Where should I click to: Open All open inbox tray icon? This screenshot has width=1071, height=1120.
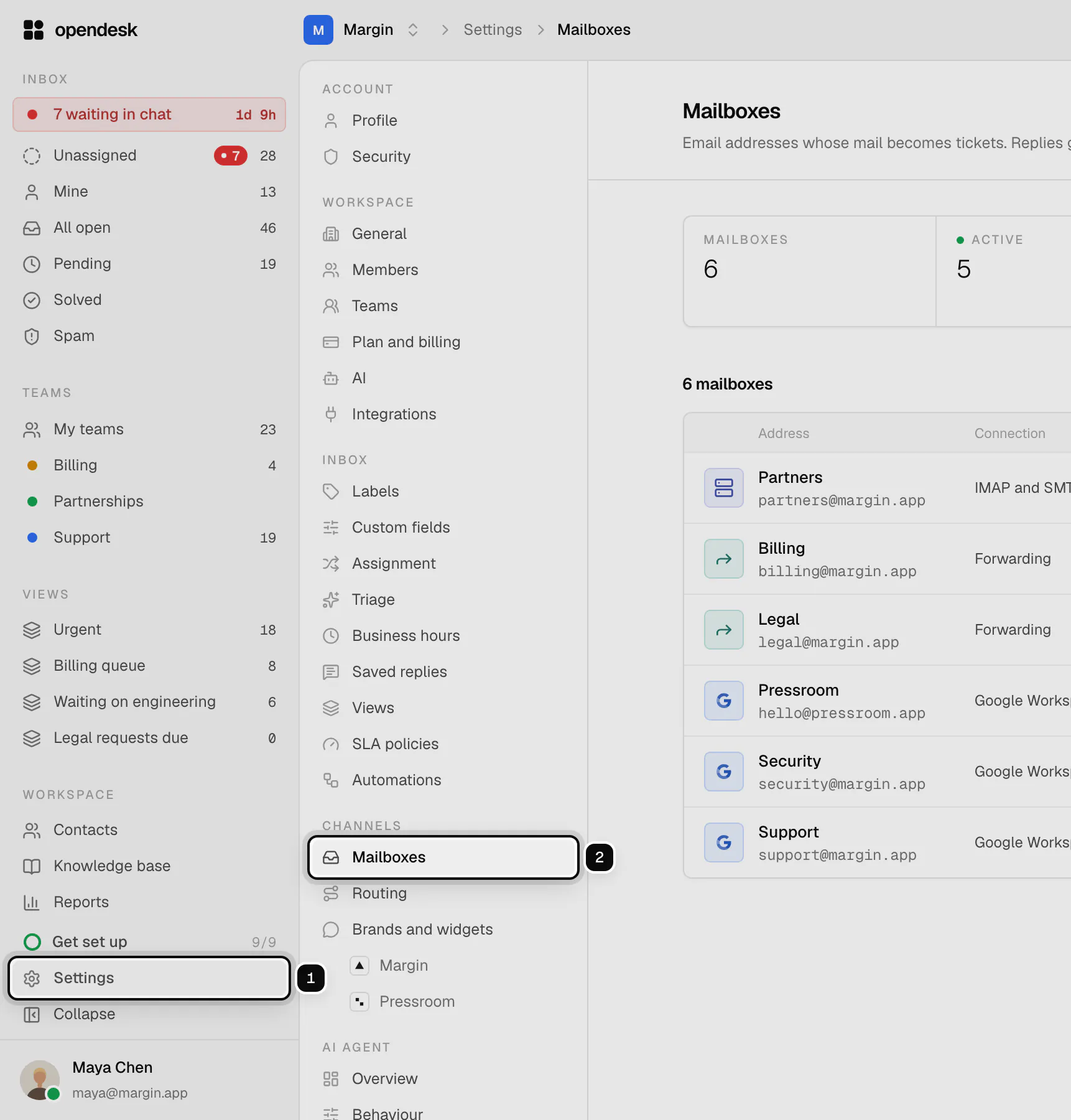32,228
